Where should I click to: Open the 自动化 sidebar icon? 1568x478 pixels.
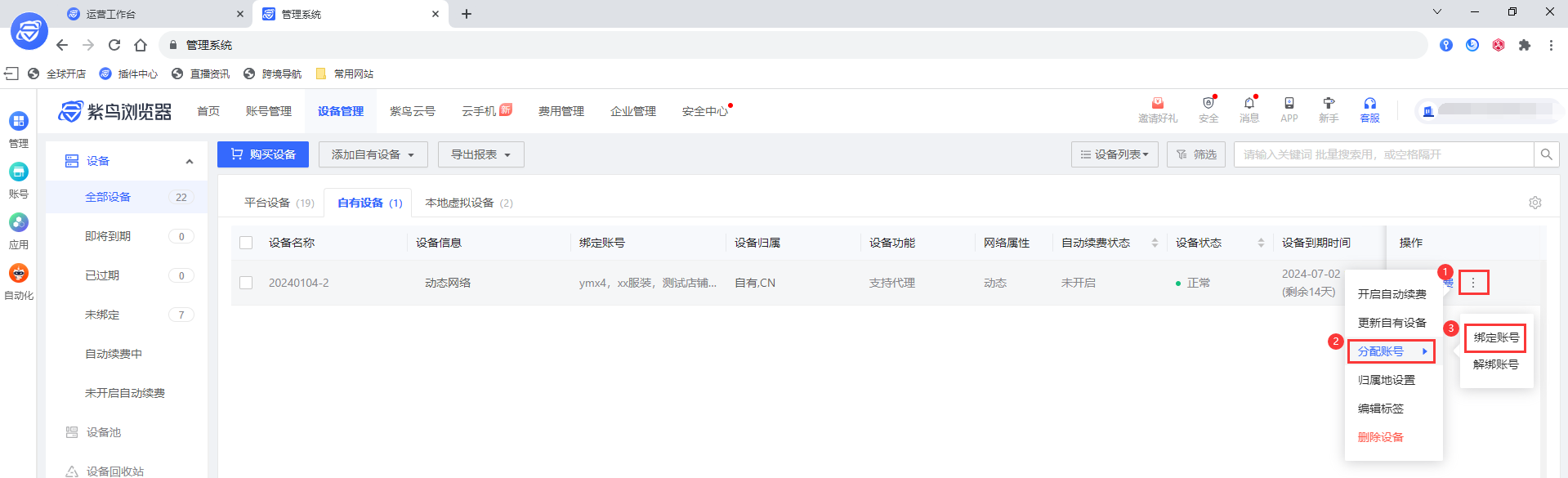click(18, 274)
